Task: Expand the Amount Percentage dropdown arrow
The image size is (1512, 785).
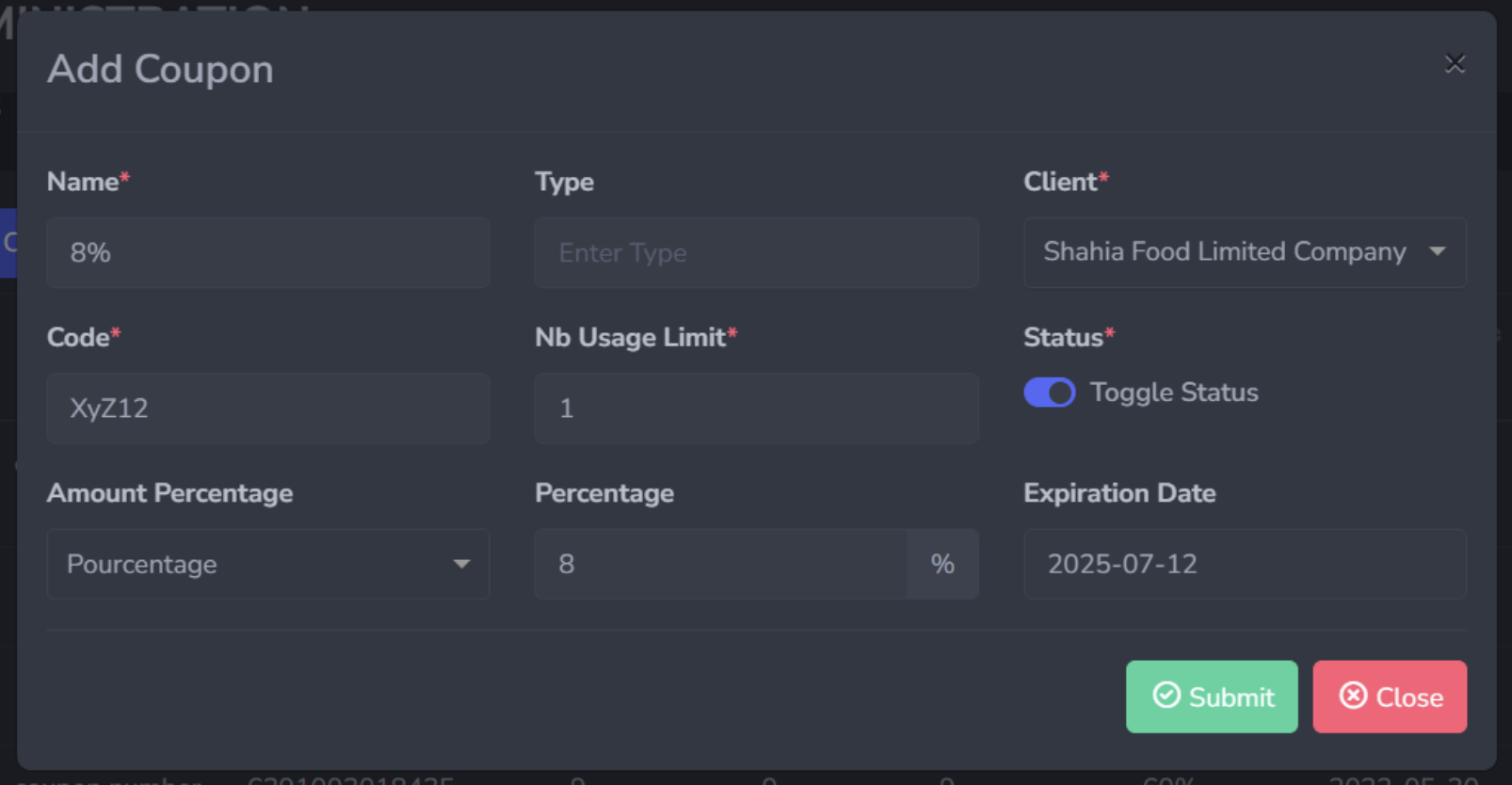Action: [x=461, y=564]
